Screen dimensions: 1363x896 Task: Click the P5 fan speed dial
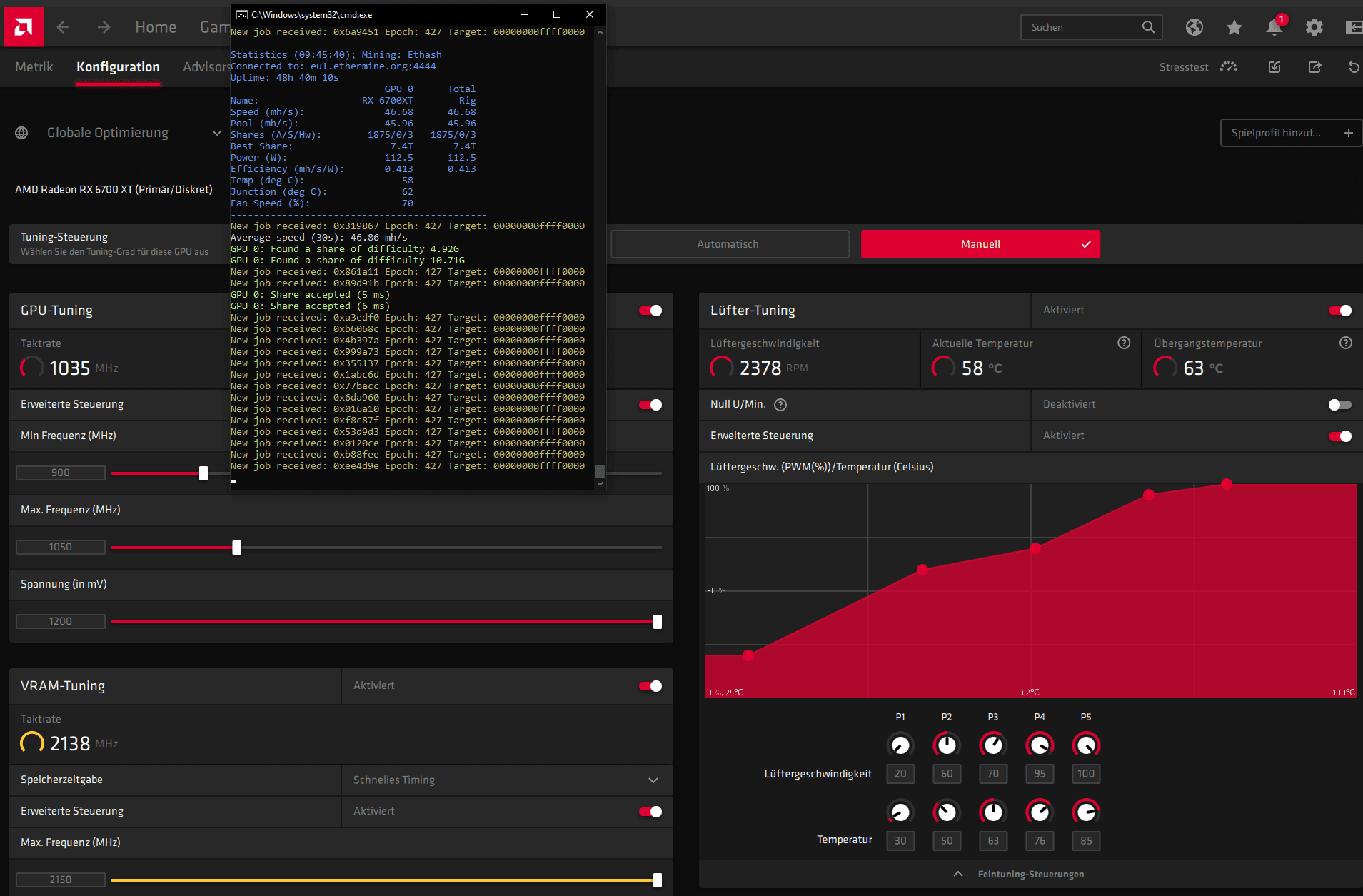click(x=1086, y=745)
